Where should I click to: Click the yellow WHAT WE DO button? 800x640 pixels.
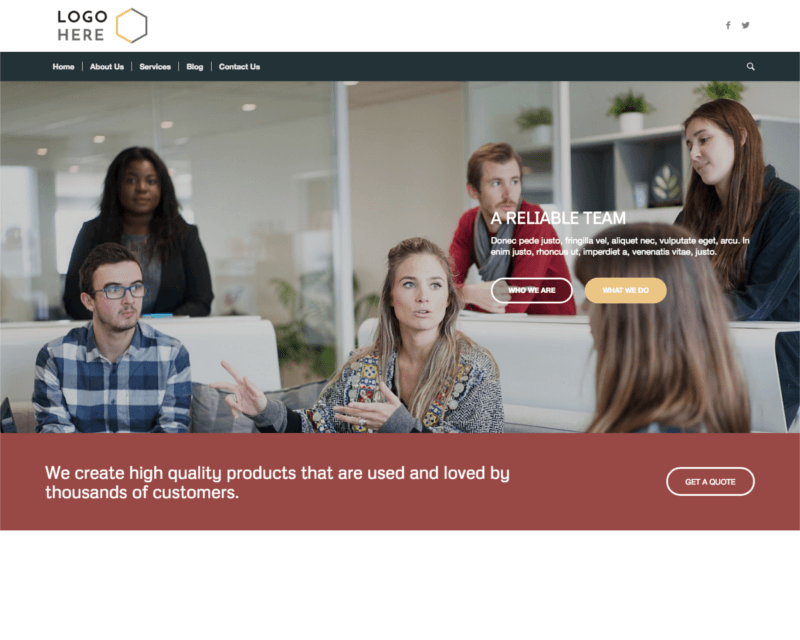pos(626,290)
